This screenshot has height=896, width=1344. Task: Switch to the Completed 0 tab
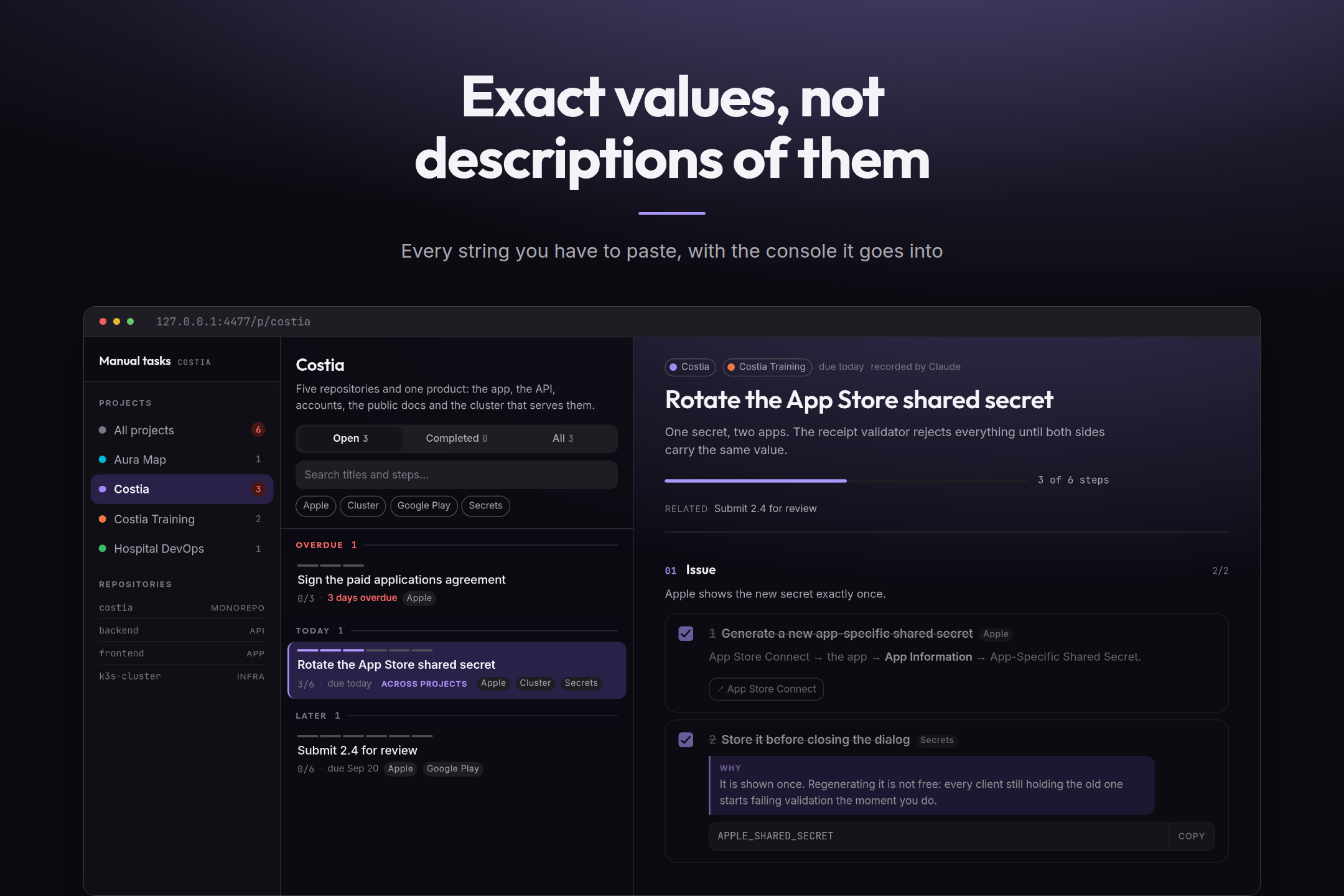tap(456, 439)
